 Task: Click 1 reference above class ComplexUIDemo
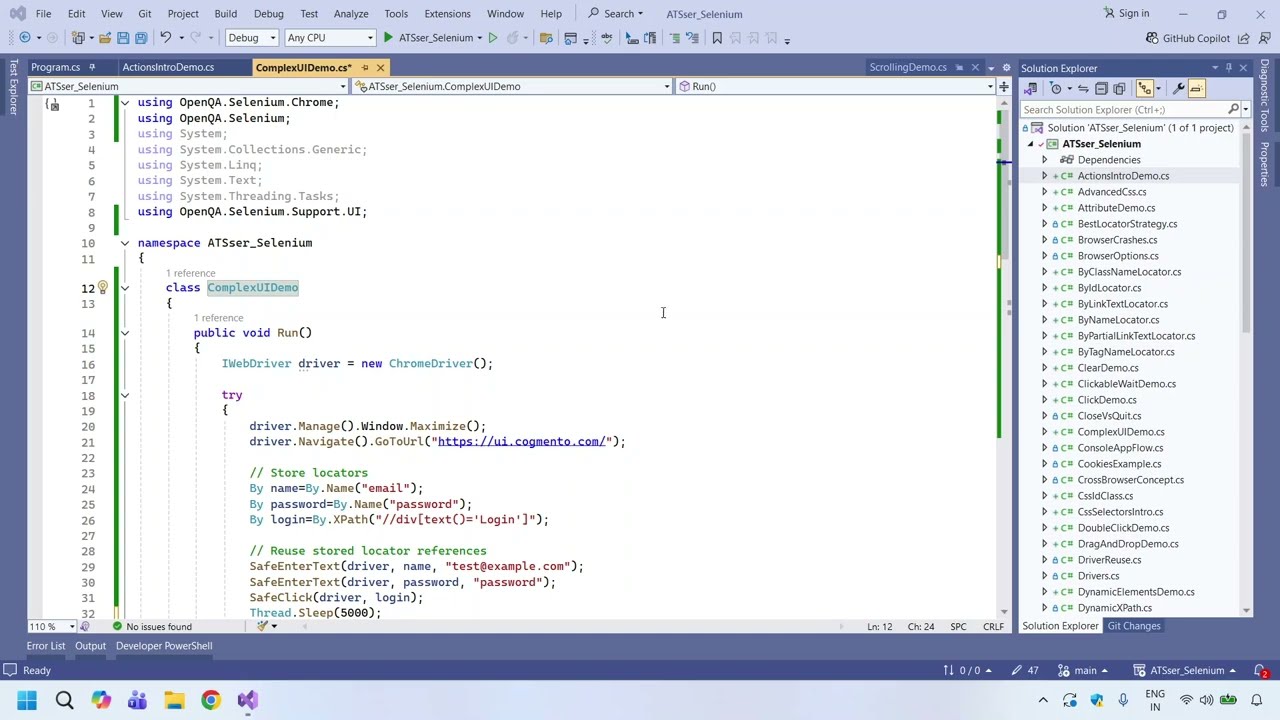tap(190, 273)
